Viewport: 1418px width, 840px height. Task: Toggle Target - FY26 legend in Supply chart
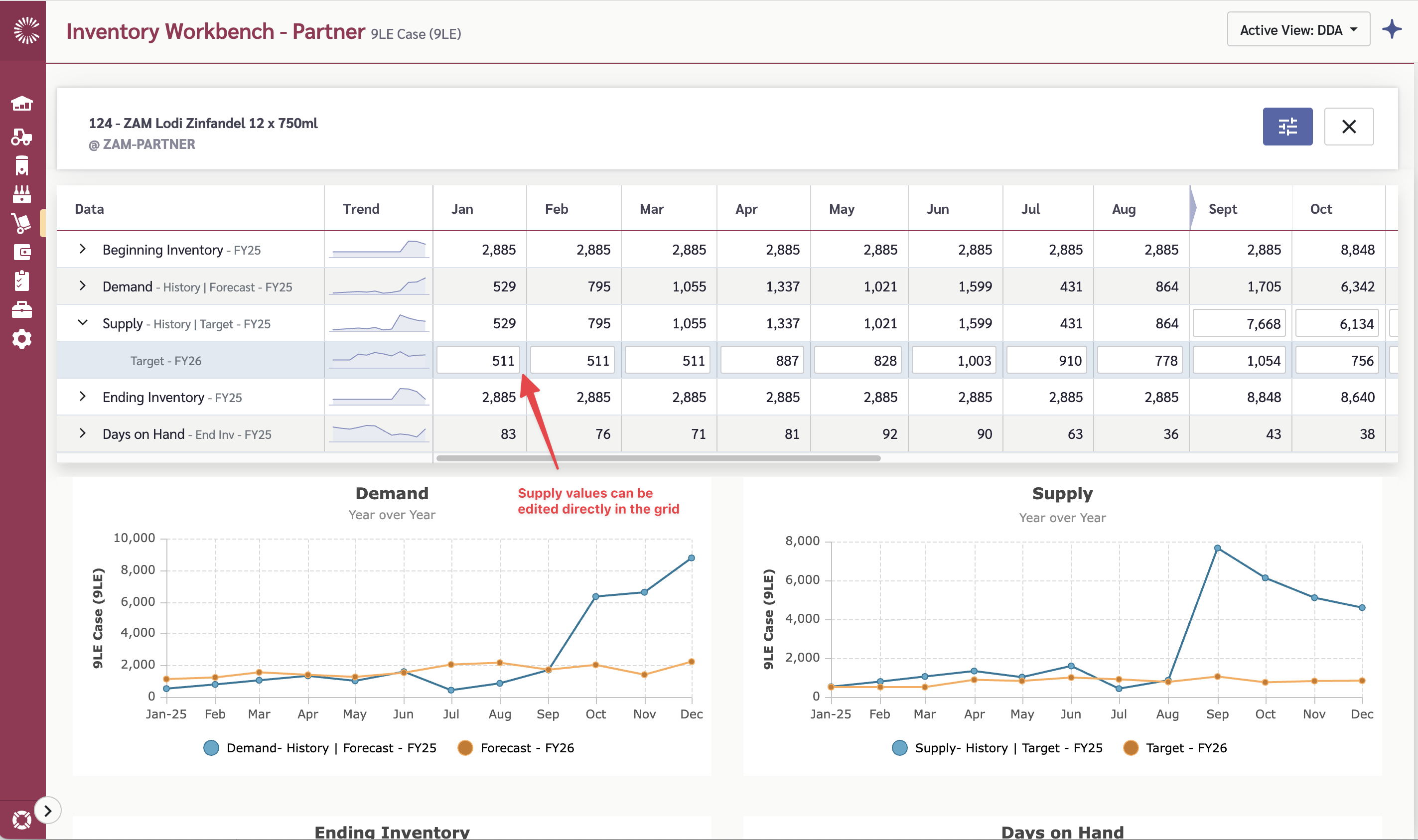(1175, 748)
